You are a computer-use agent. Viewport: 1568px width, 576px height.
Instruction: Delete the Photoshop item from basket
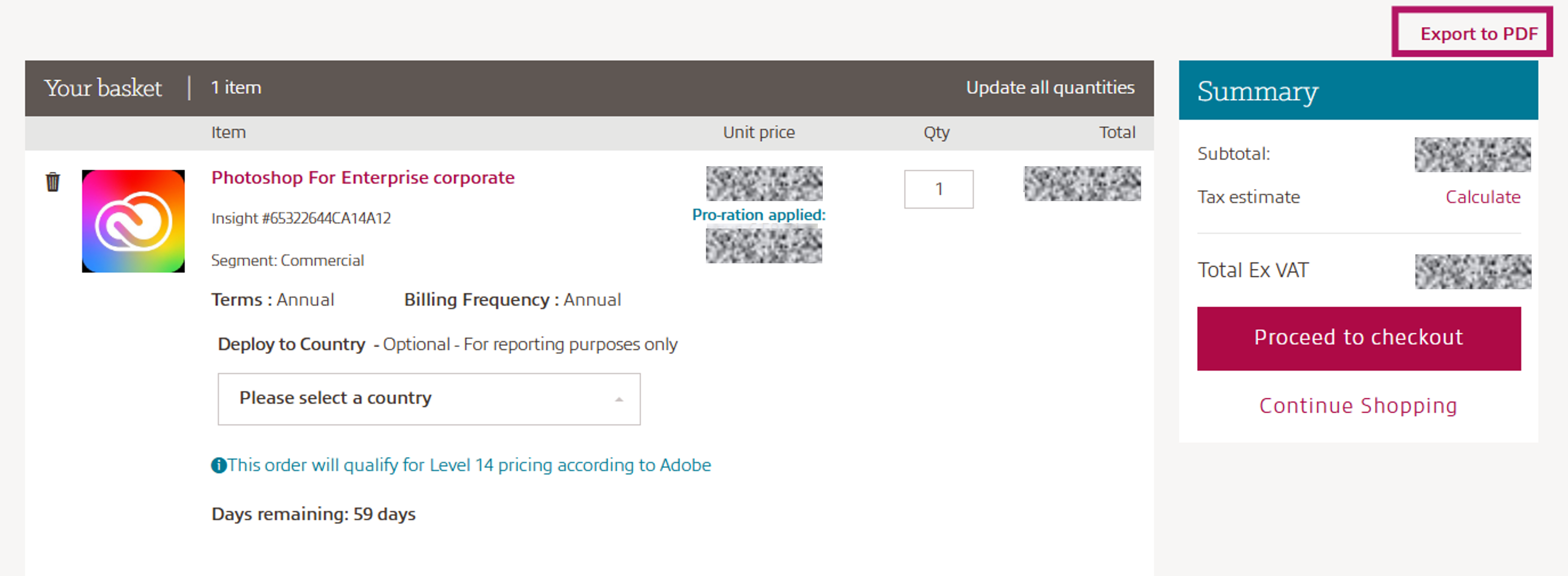coord(53,181)
